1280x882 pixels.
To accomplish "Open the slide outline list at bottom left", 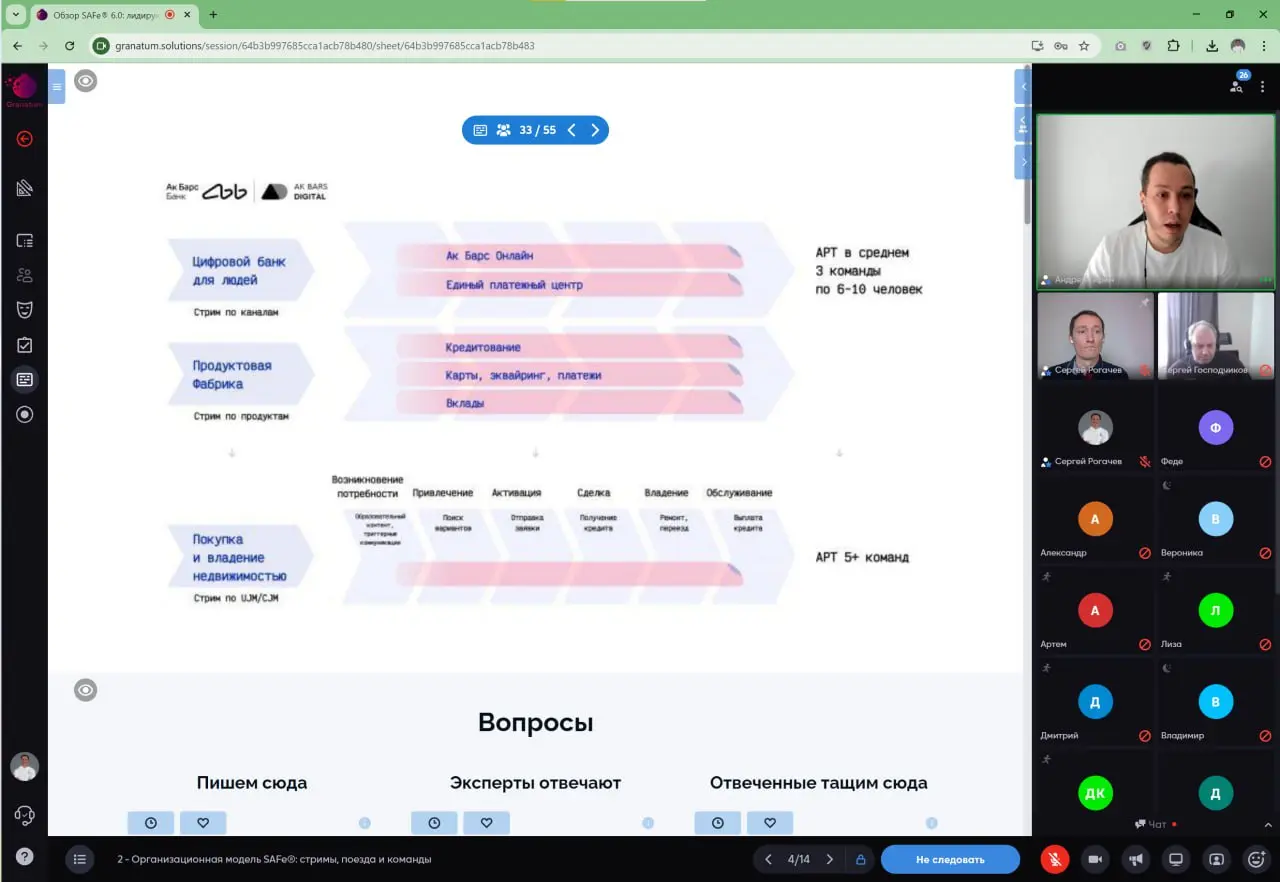I will [x=79, y=859].
